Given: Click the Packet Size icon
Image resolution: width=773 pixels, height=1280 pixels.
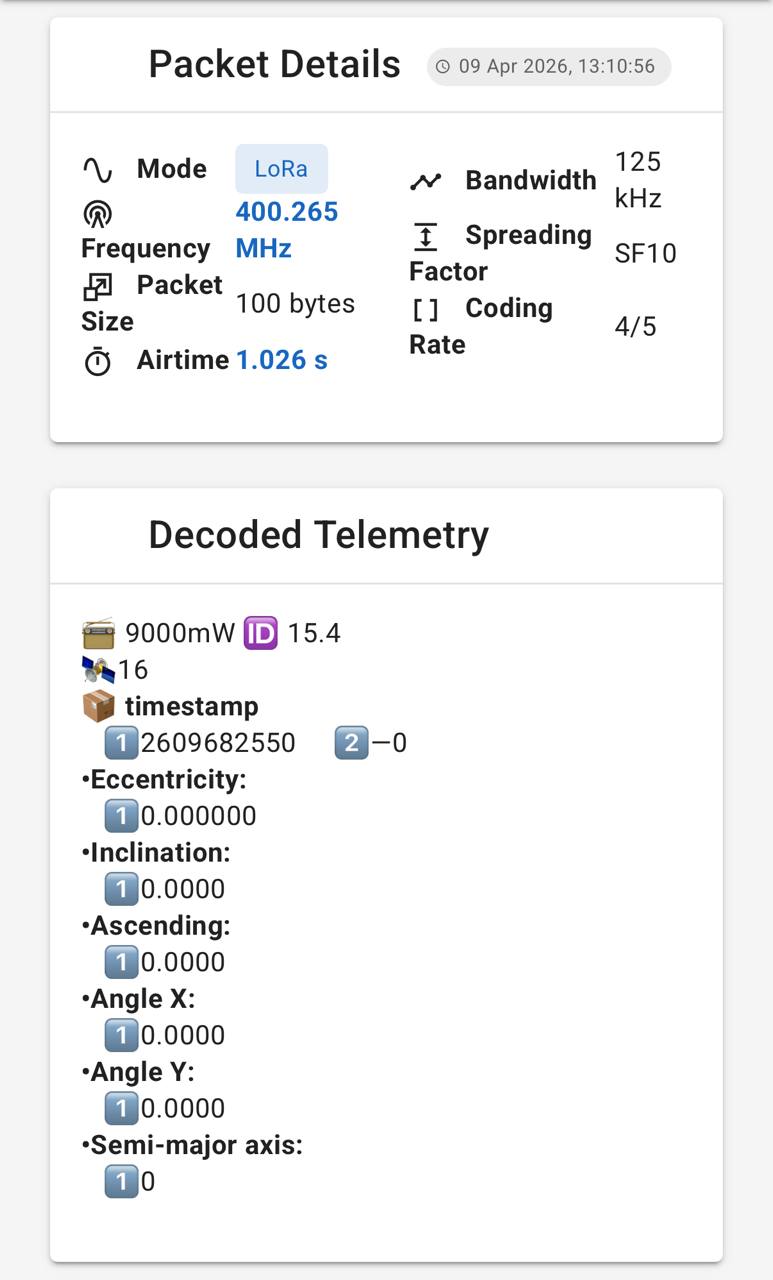Looking at the screenshot, I should pyautogui.click(x=97, y=287).
